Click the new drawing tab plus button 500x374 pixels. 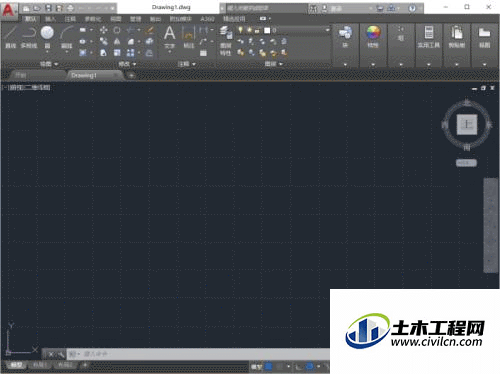point(131,76)
